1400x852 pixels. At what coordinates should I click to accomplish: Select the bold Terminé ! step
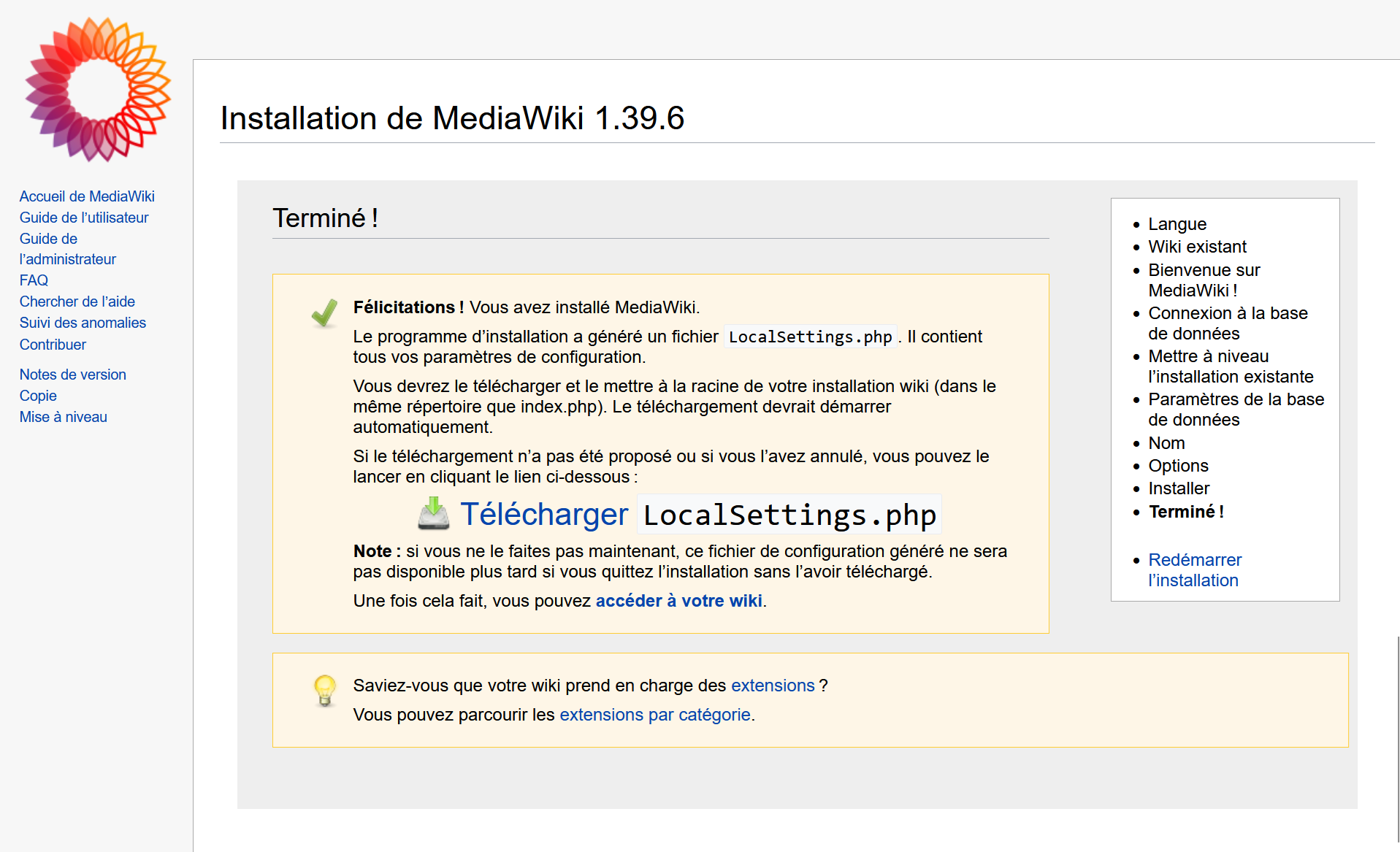[x=1186, y=512]
